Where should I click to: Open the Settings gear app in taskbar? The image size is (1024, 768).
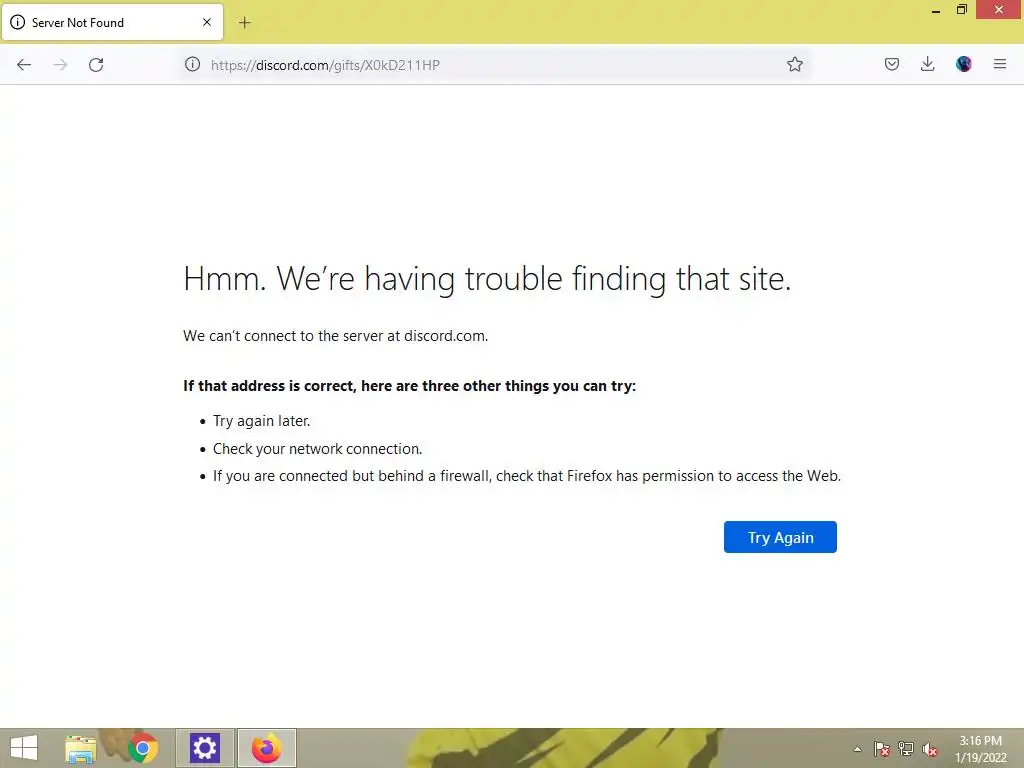pyautogui.click(x=204, y=748)
